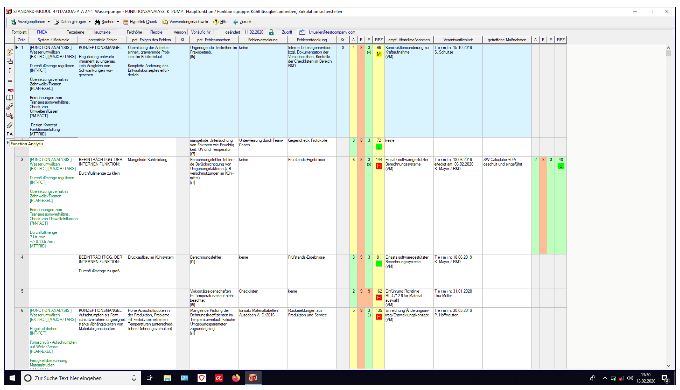
Task: Select row number 5 in the table
Action: pos(22,291)
